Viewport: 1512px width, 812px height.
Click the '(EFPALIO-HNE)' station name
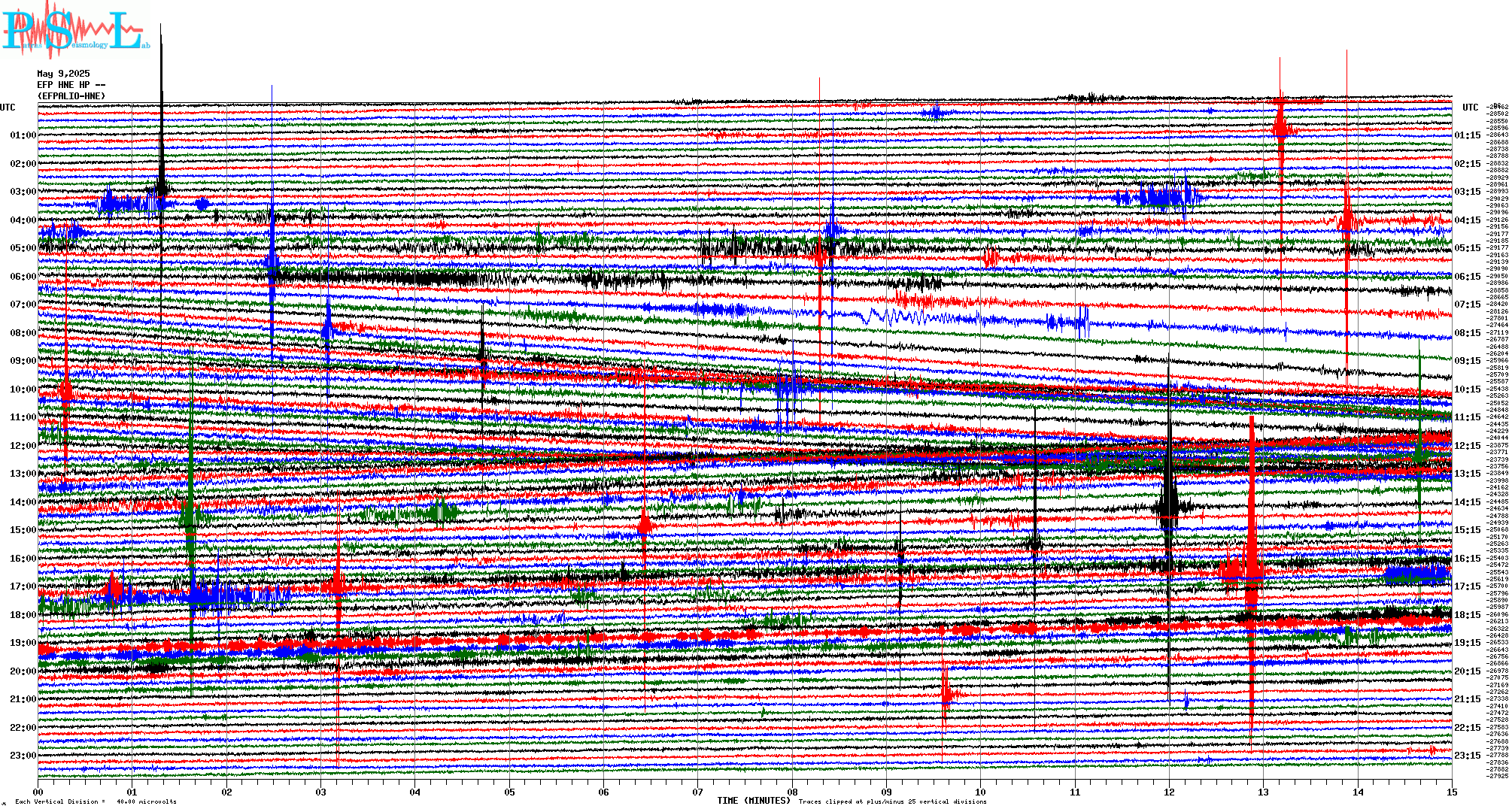(x=71, y=96)
